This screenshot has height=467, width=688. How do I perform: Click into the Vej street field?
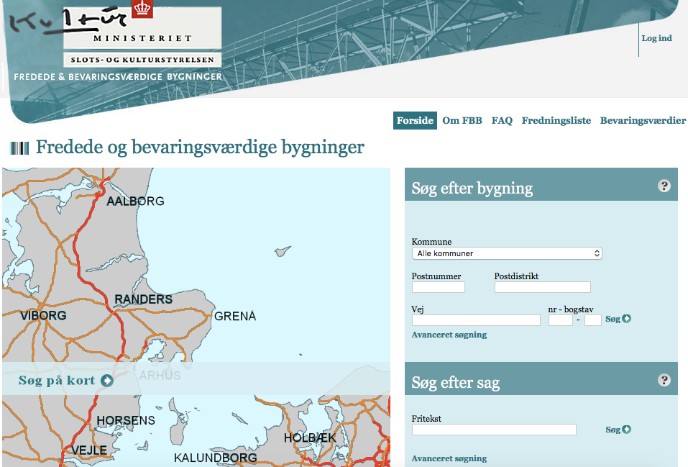(x=476, y=320)
